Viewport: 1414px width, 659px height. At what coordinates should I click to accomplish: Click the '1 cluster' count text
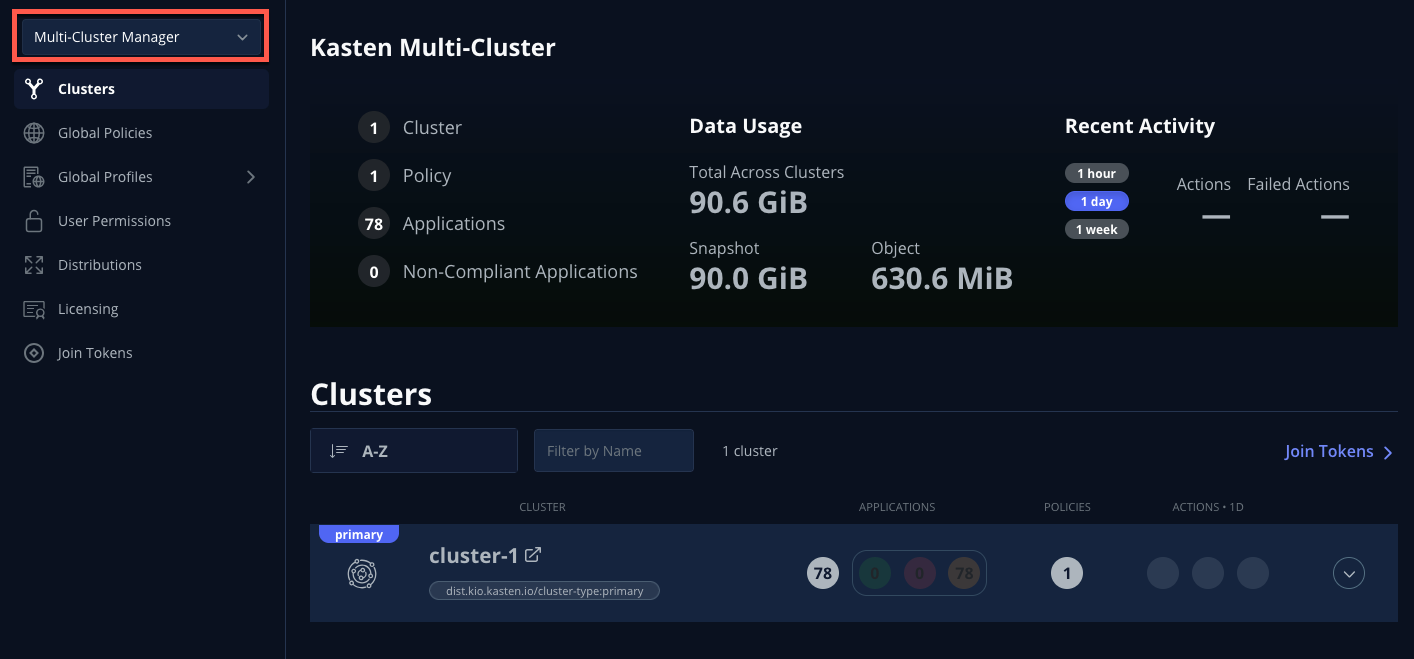pyautogui.click(x=750, y=451)
